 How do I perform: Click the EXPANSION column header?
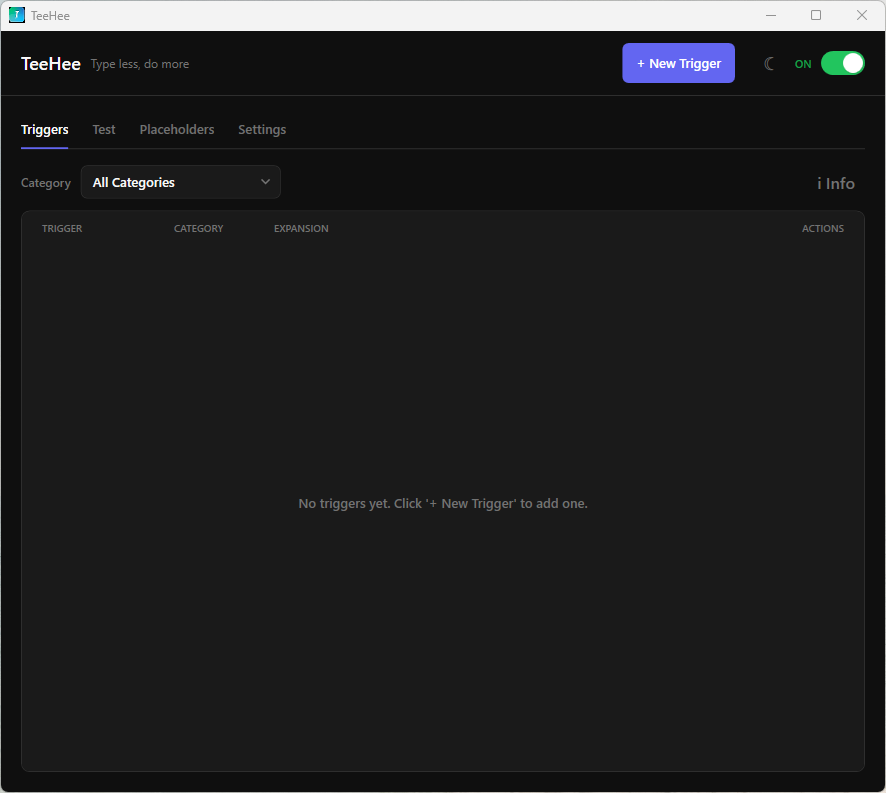point(300,228)
